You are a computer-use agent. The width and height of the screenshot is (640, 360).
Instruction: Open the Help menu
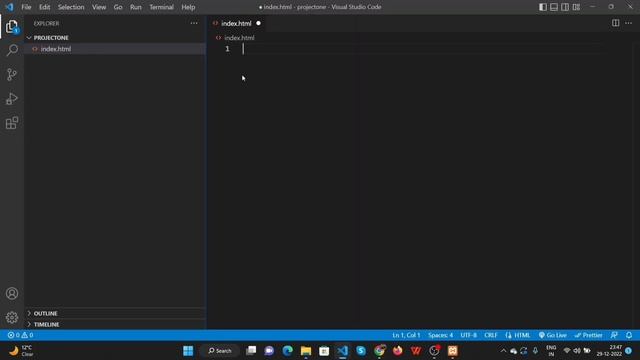[x=188, y=7]
